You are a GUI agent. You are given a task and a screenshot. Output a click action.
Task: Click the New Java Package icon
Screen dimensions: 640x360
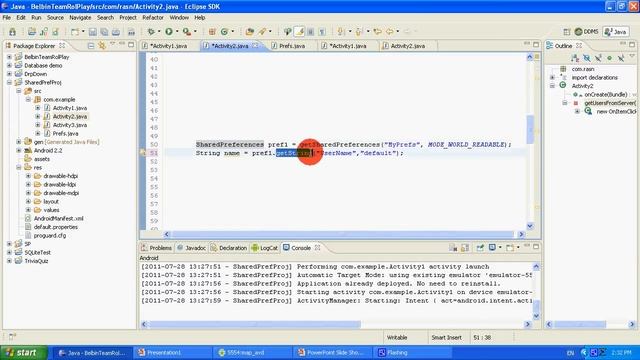tap(212, 31)
